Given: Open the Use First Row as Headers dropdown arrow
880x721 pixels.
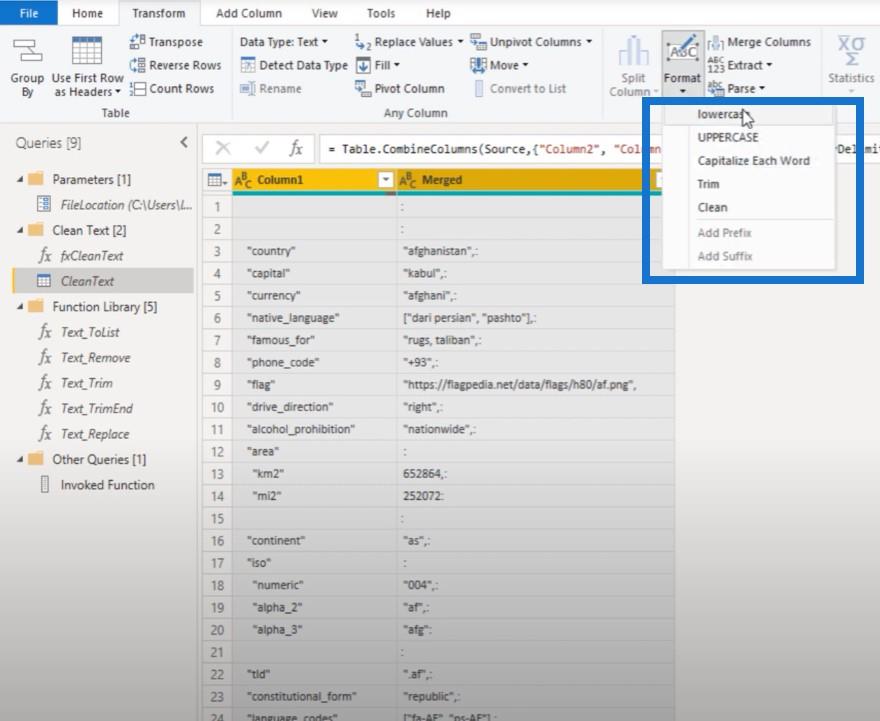Looking at the screenshot, I should [118, 92].
